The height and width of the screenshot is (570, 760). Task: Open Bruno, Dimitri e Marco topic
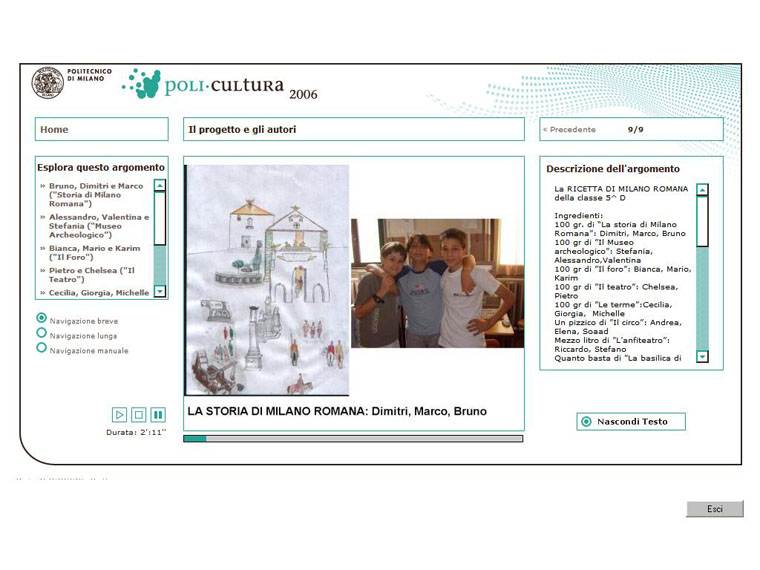click(96, 195)
